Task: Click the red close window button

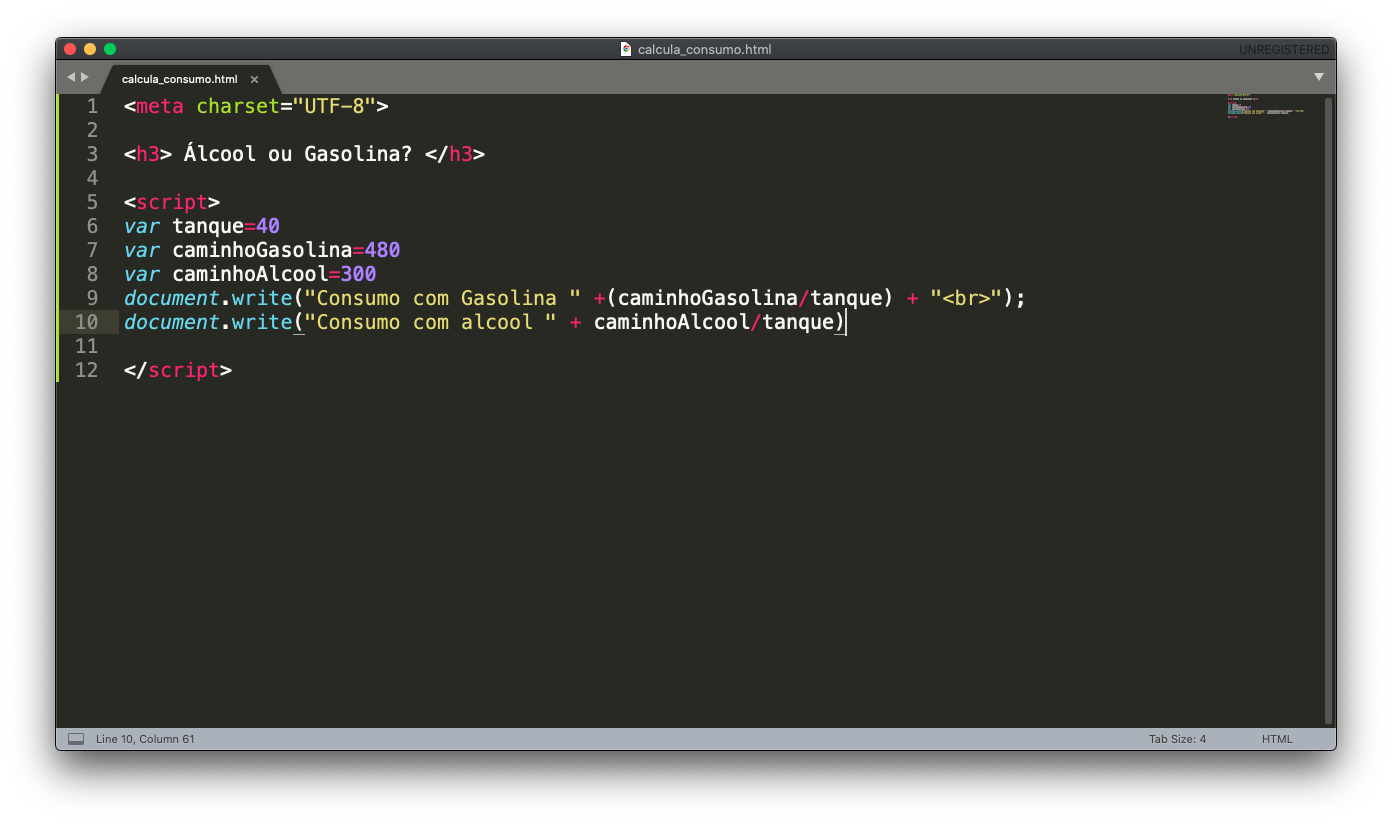Action: [x=70, y=49]
